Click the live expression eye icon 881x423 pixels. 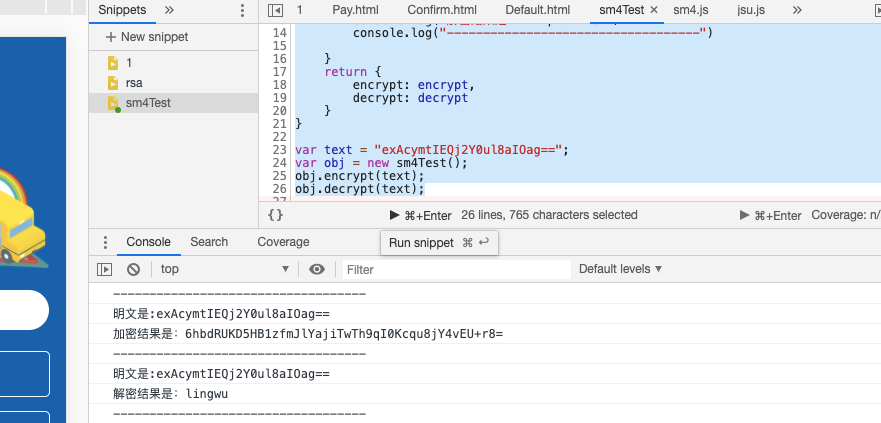click(x=317, y=270)
